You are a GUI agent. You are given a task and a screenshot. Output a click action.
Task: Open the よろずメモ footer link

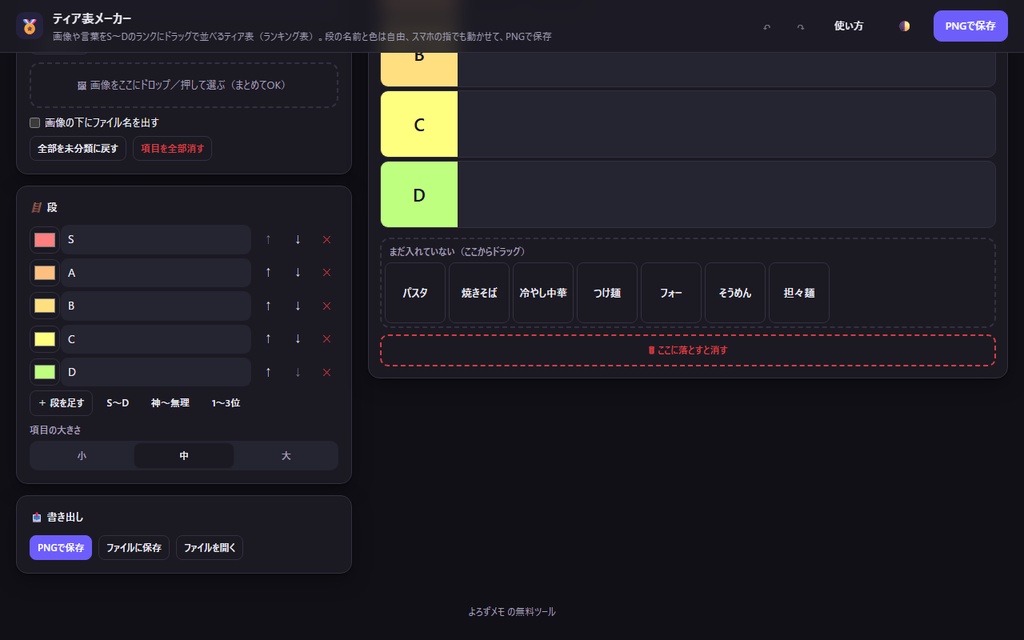486,612
